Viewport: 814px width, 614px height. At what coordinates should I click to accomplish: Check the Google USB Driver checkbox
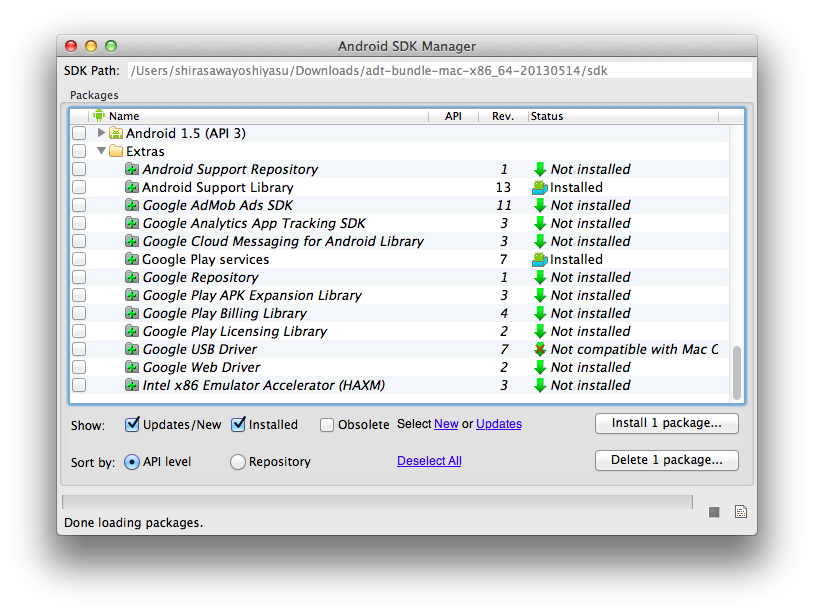click(x=79, y=349)
